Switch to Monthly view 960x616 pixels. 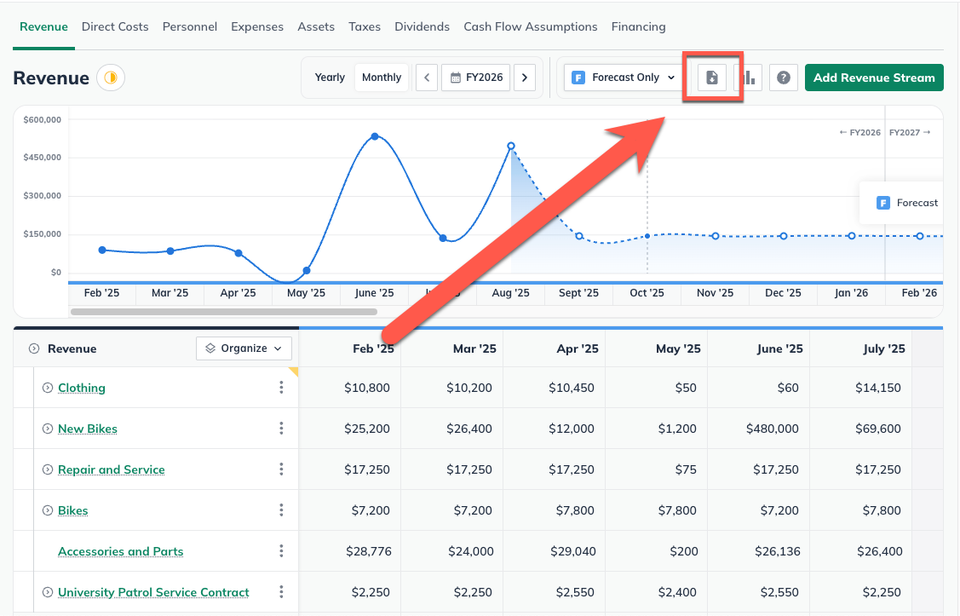pyautogui.click(x=381, y=78)
